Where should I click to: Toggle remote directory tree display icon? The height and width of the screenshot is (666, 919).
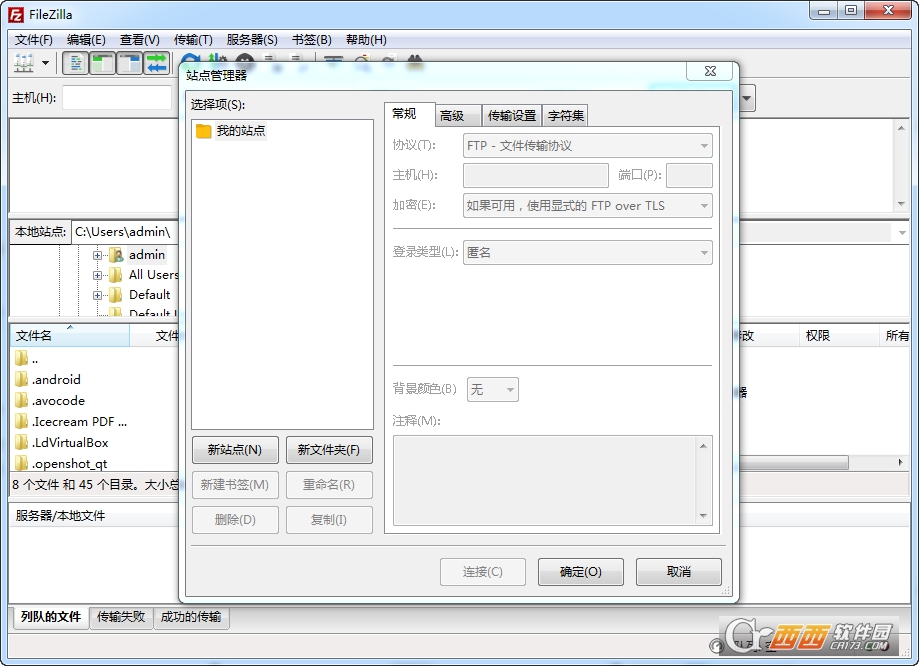click(129, 63)
